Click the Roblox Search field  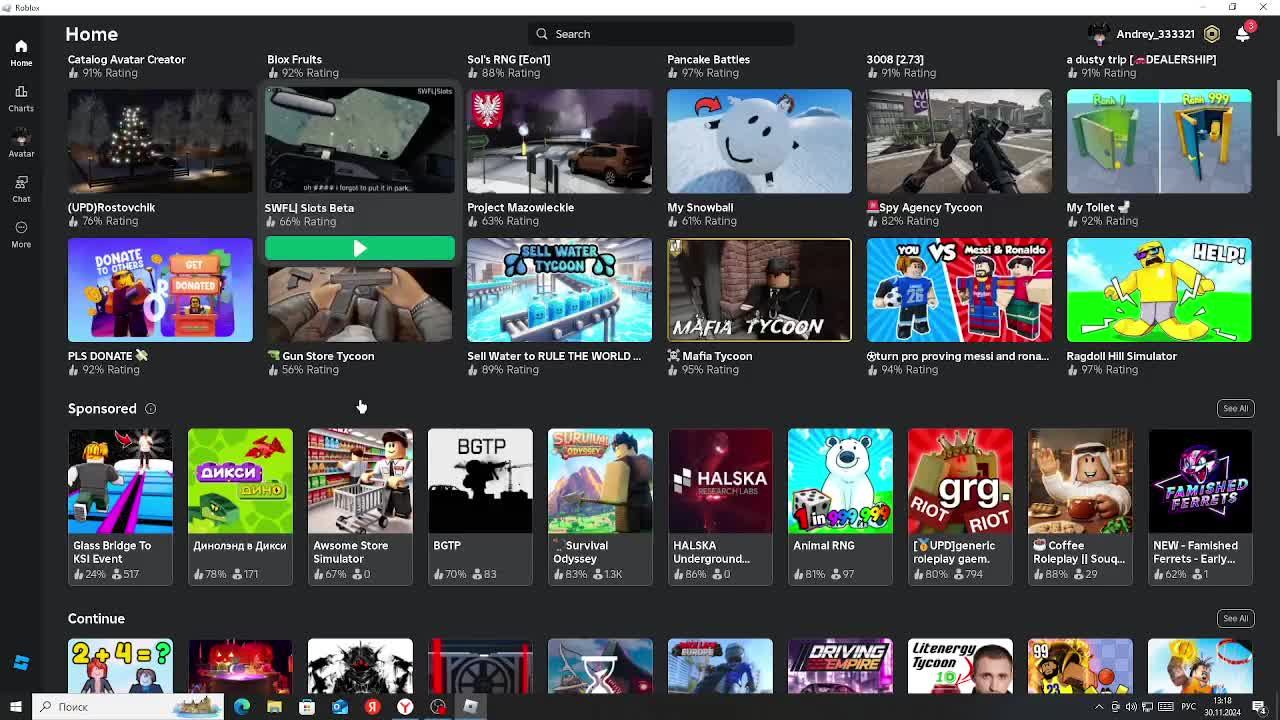661,34
